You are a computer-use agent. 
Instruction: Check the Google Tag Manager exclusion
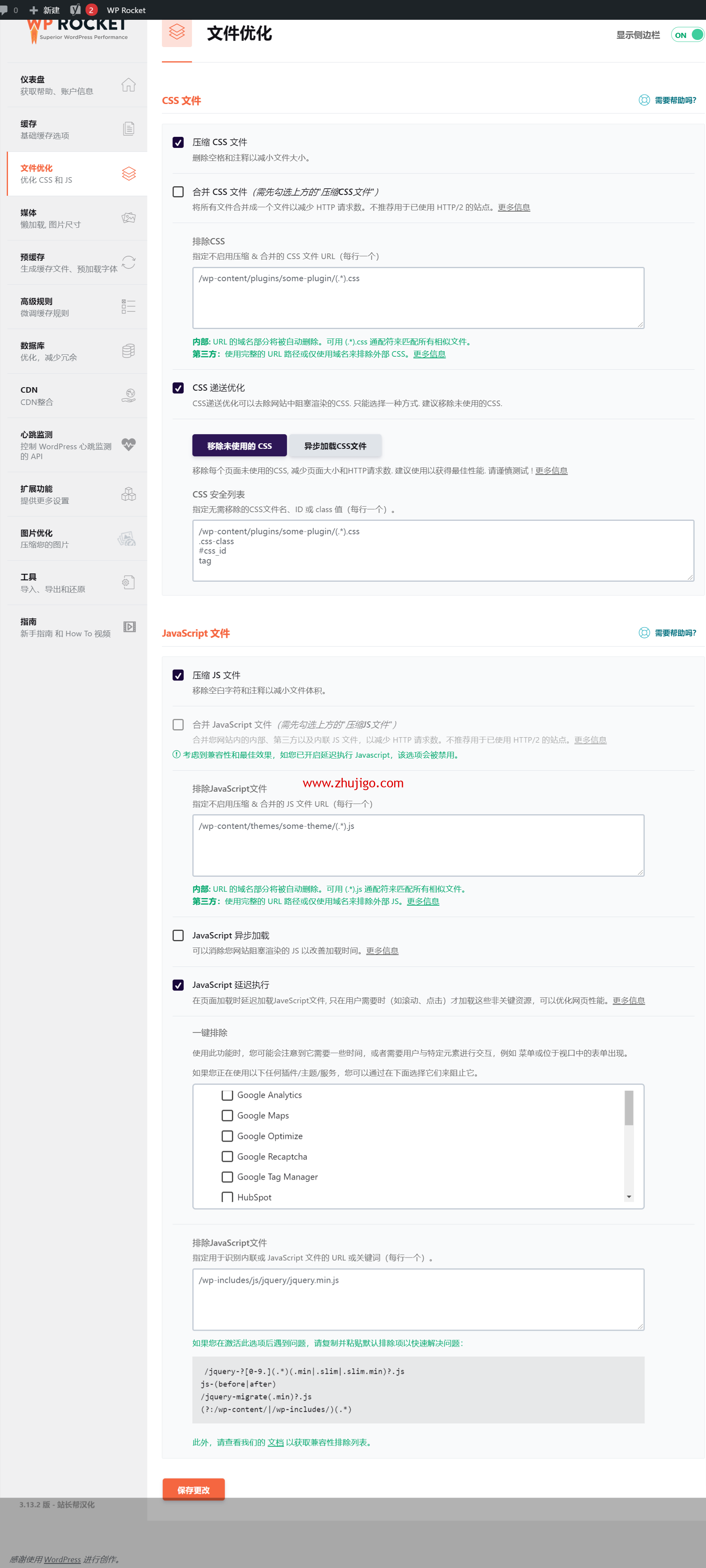pyautogui.click(x=227, y=1176)
